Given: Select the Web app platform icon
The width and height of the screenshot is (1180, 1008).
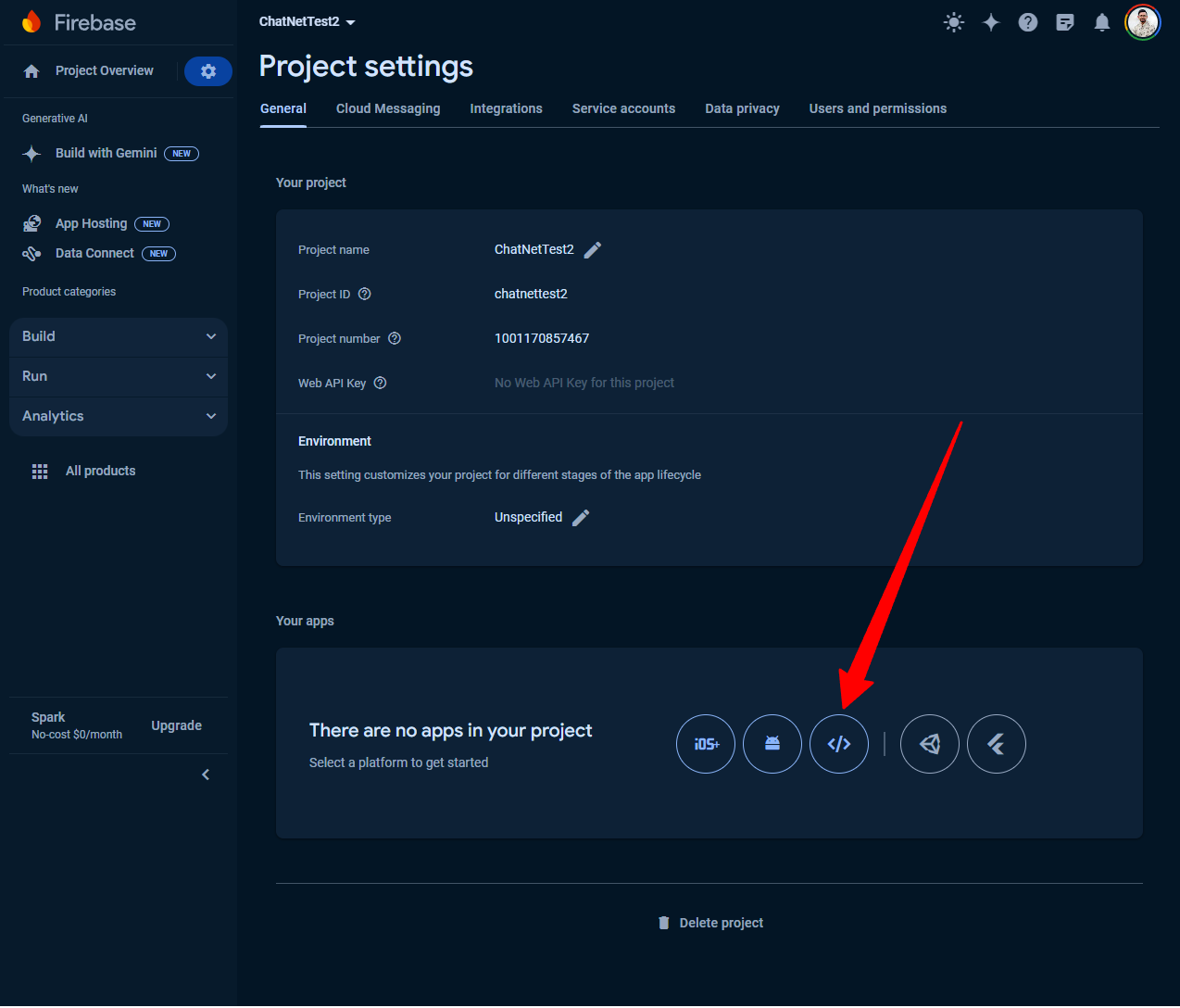Looking at the screenshot, I should click(x=839, y=744).
